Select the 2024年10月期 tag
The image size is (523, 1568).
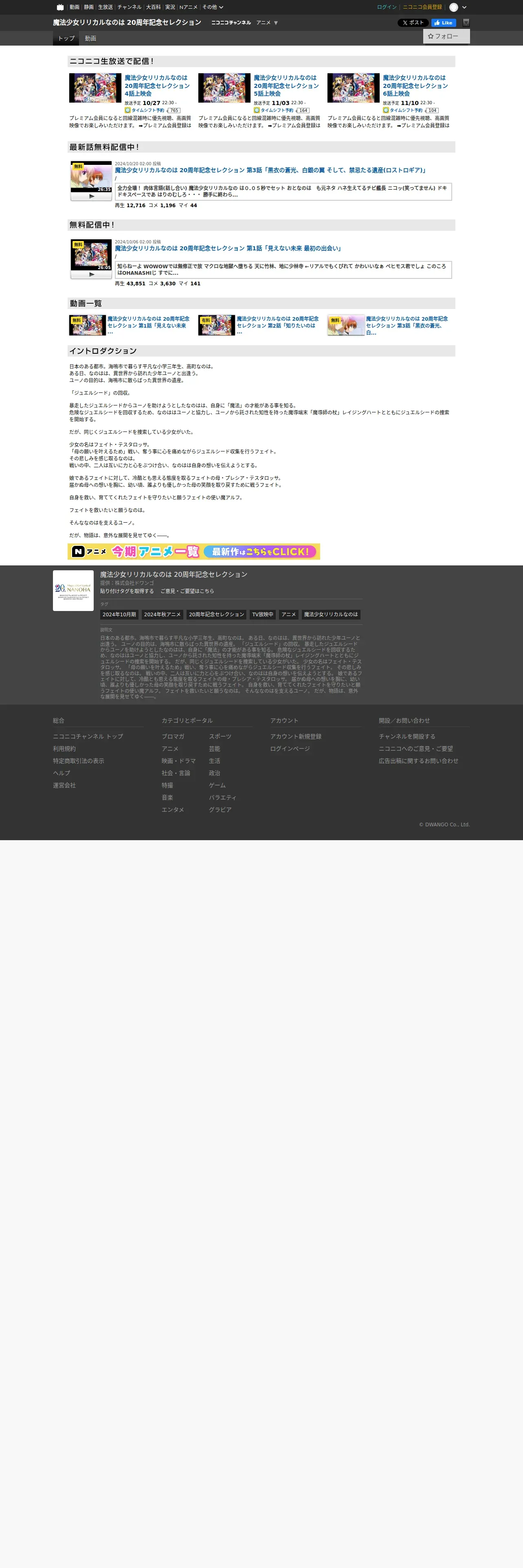pyautogui.click(x=119, y=615)
